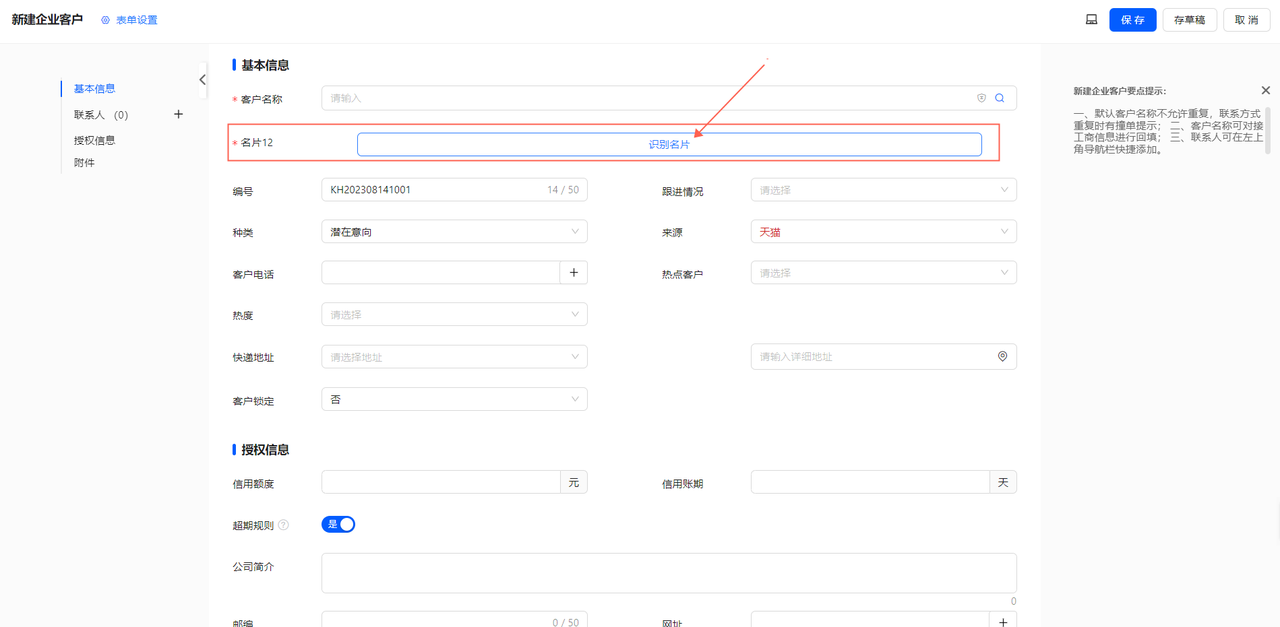Image resolution: width=1280 pixels, height=627 pixels.
Task: Focus the detailed address input field
Action: (x=883, y=356)
